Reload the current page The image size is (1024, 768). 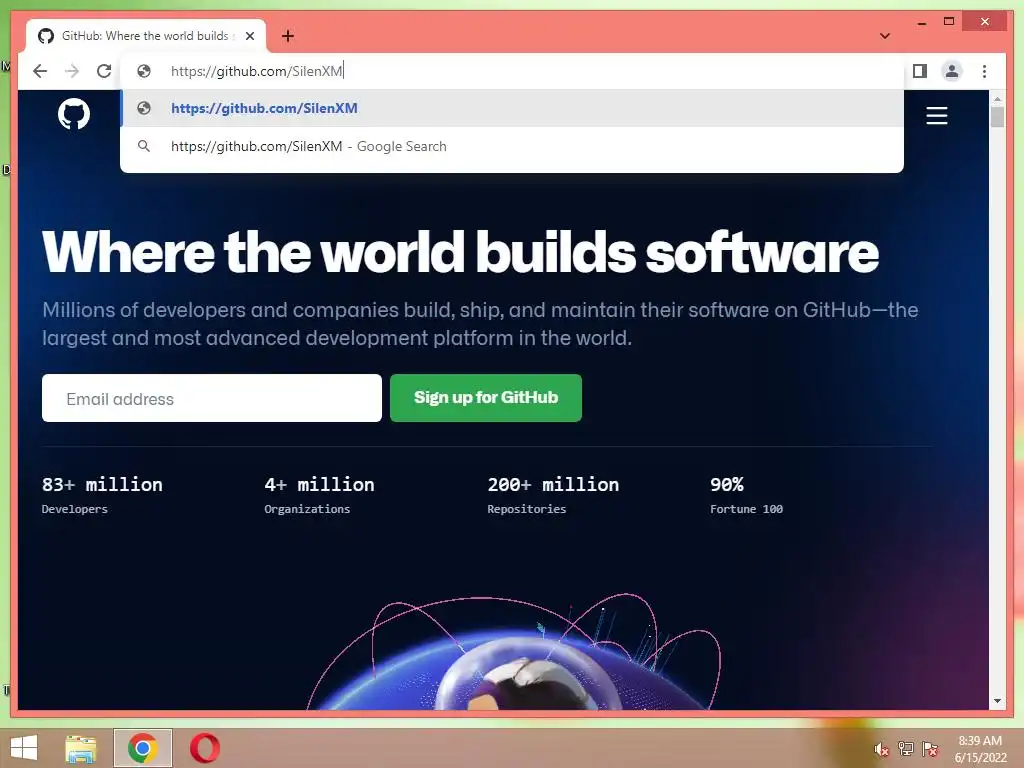click(104, 71)
